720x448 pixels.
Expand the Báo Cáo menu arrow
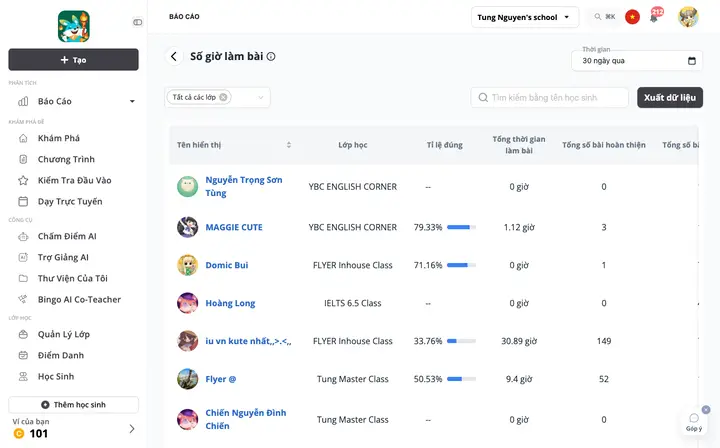point(132,101)
